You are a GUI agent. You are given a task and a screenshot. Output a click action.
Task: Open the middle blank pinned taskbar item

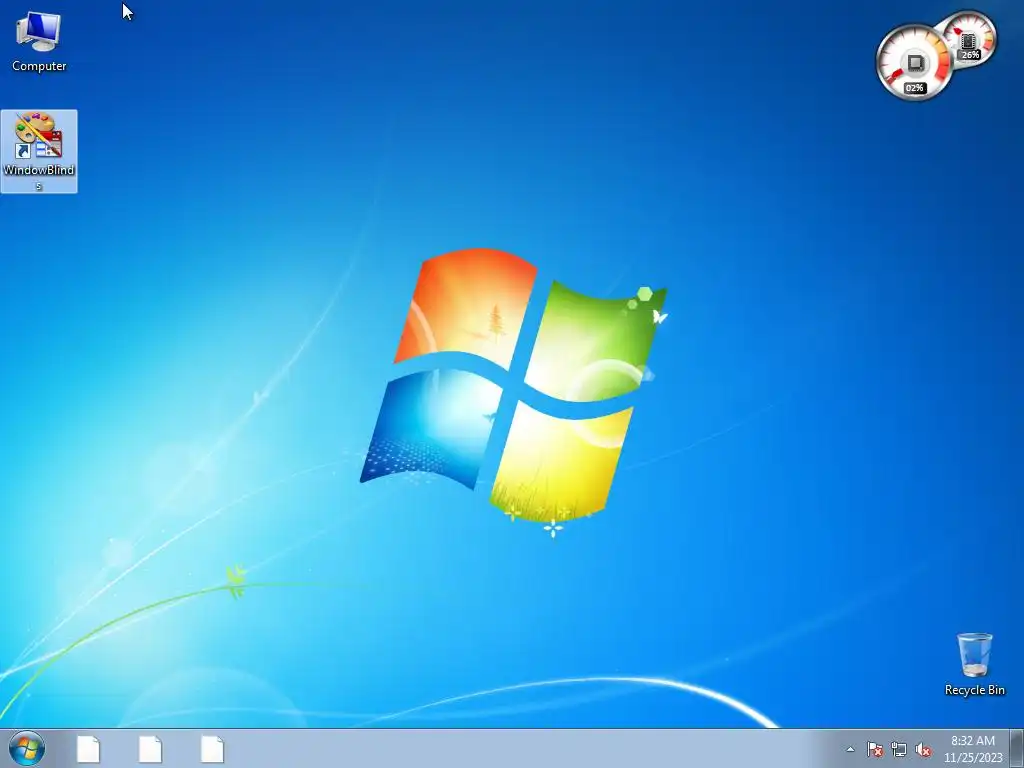[150, 749]
